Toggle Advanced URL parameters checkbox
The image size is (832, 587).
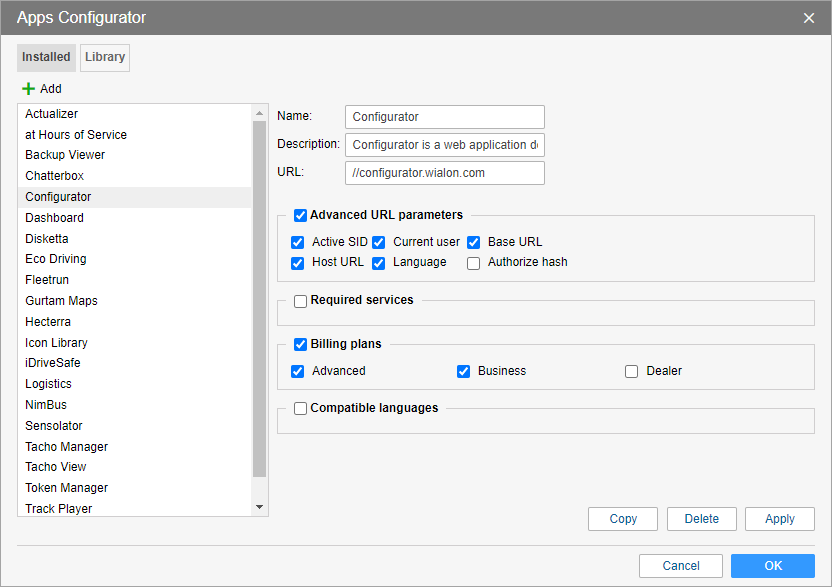[300, 215]
